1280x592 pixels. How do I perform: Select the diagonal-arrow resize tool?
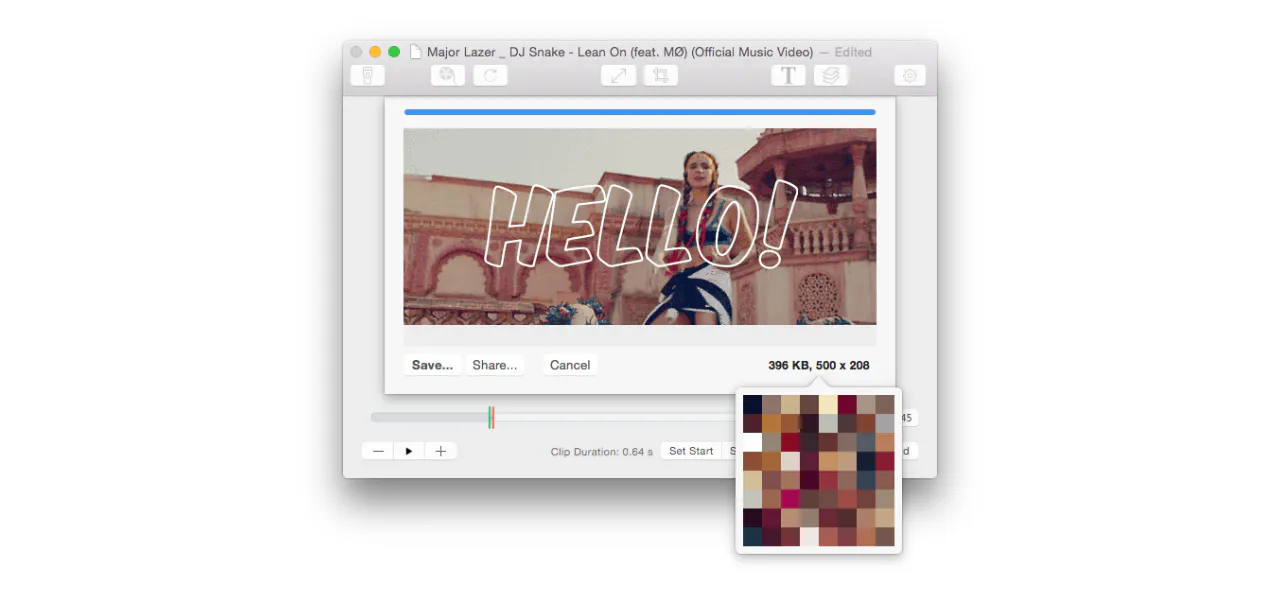pyautogui.click(x=618, y=75)
